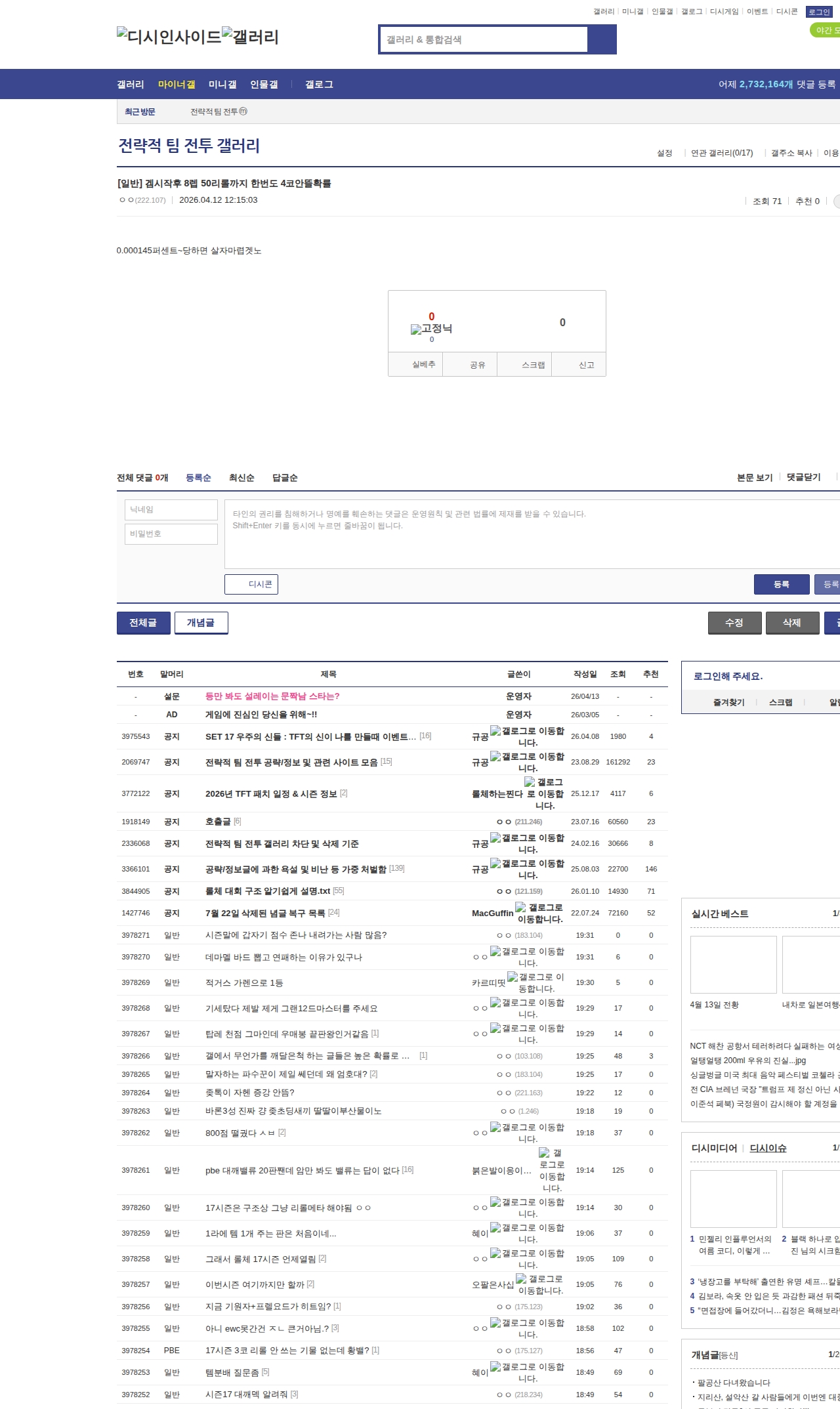The width and height of the screenshot is (840, 1409).
Task: Open the 4월 13일 전황 thumbnail
Action: pyautogui.click(x=733, y=965)
